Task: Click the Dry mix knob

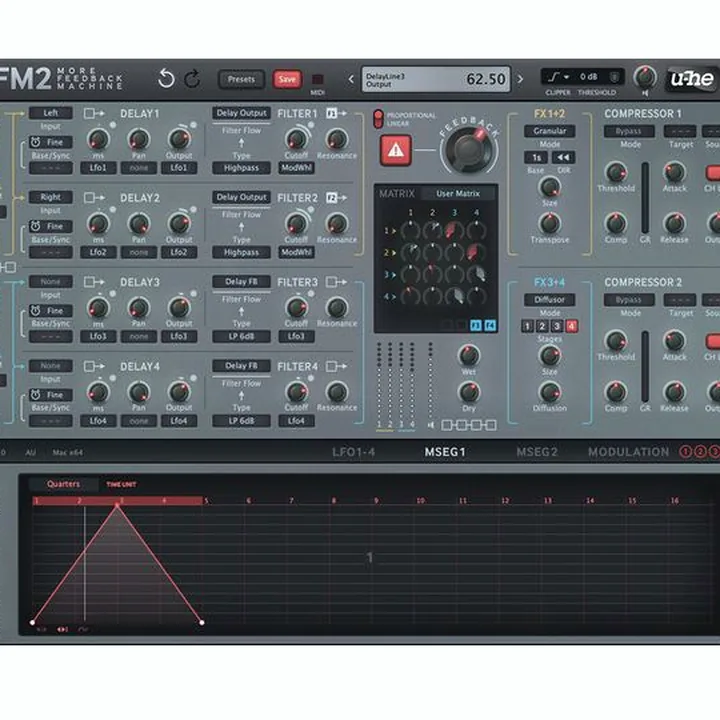Action: pyautogui.click(x=469, y=392)
